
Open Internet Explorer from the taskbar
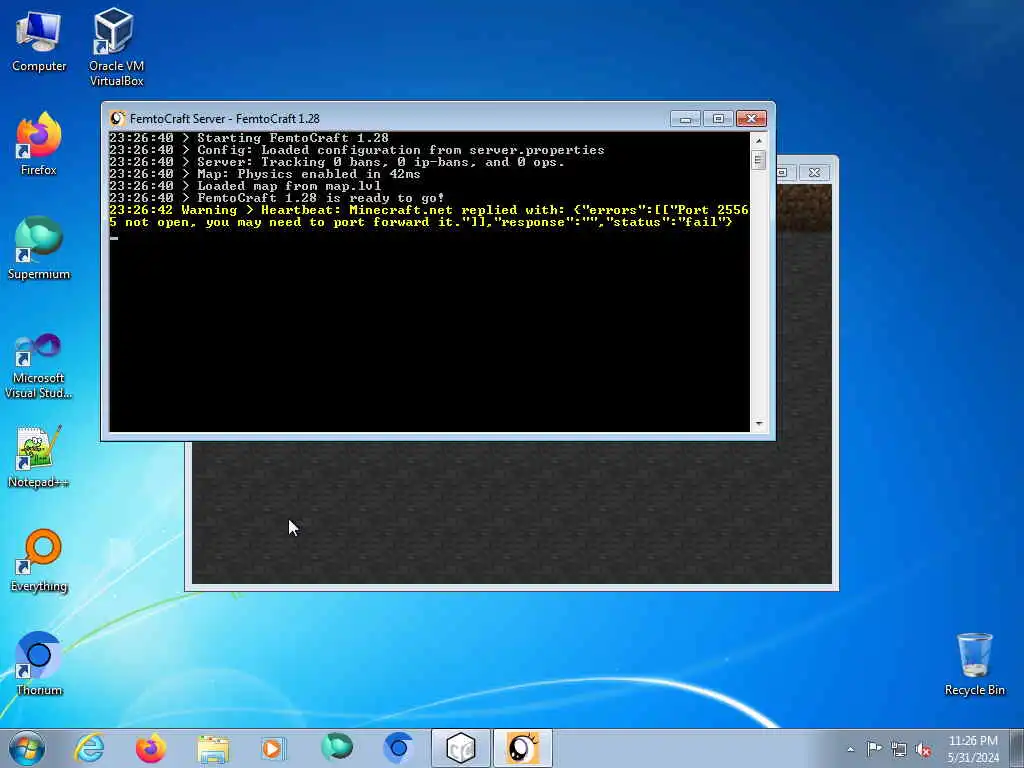click(89, 748)
